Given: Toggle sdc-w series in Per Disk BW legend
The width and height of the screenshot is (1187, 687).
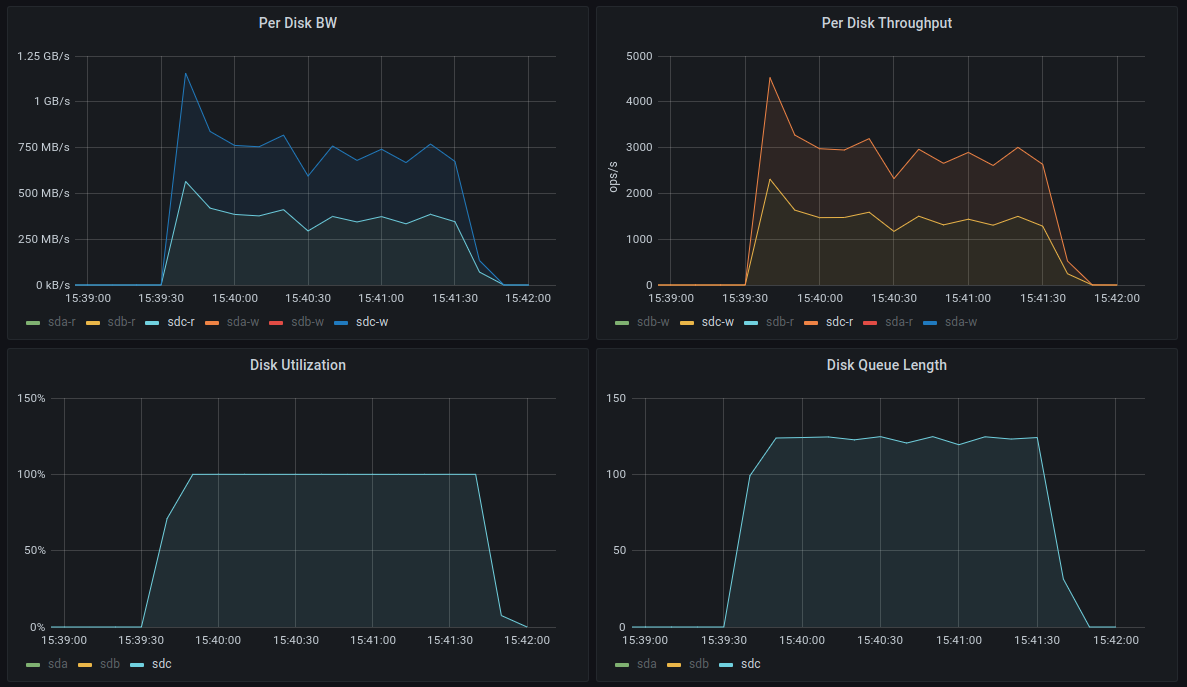Looking at the screenshot, I should [373, 322].
